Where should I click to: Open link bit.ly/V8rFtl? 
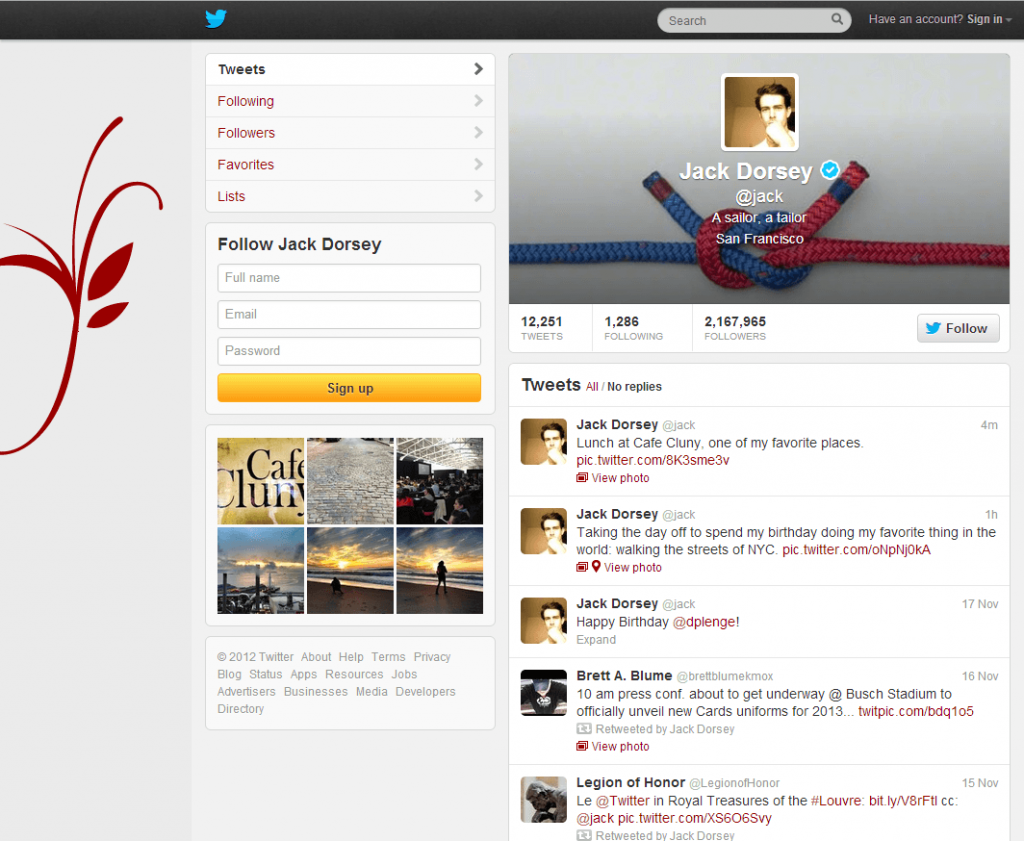[x=903, y=801]
